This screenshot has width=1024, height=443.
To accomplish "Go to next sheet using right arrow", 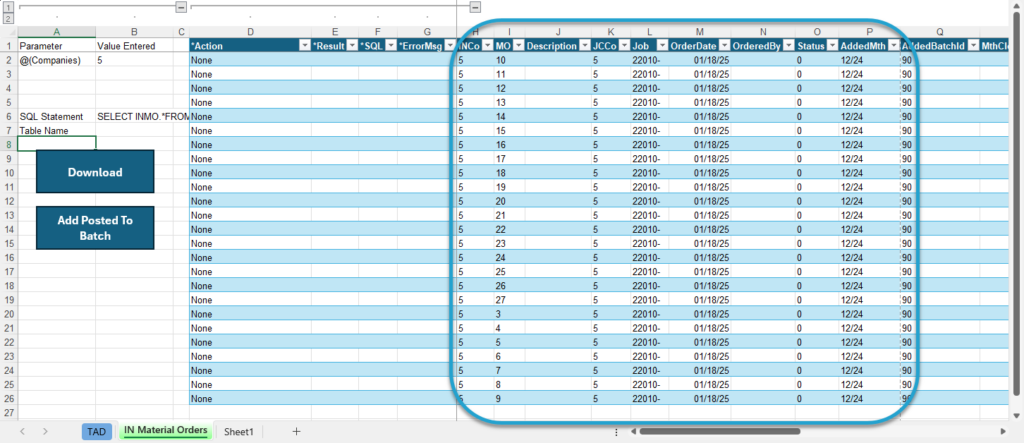I will (x=45, y=431).
